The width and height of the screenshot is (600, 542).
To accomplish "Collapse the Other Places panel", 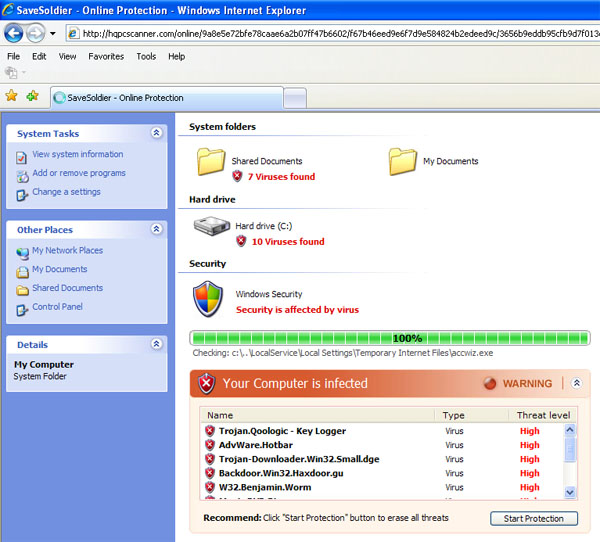I will click(x=157, y=229).
